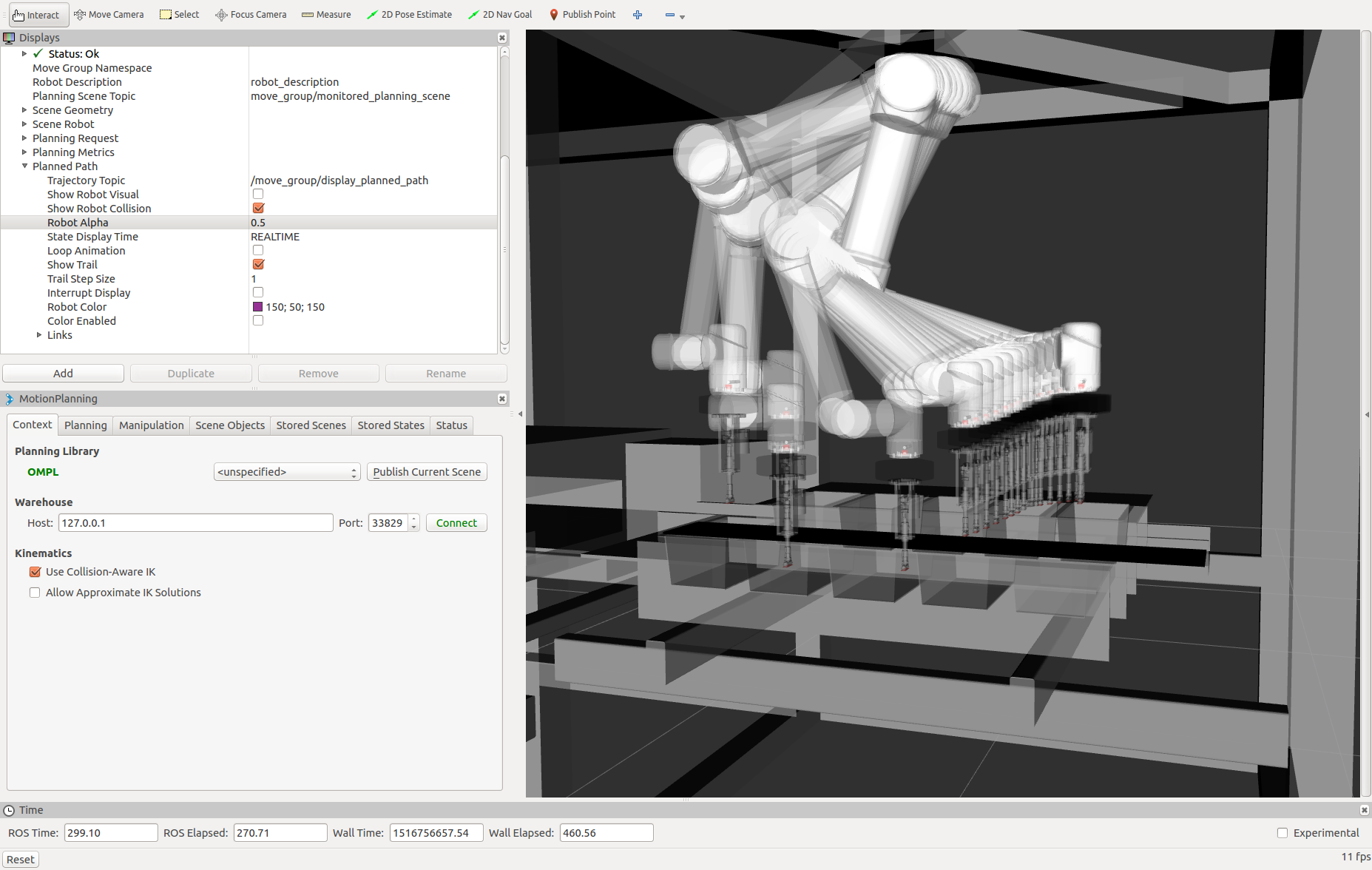1372x870 pixels.
Task: Activate the Publish Point tool
Action: (x=582, y=14)
